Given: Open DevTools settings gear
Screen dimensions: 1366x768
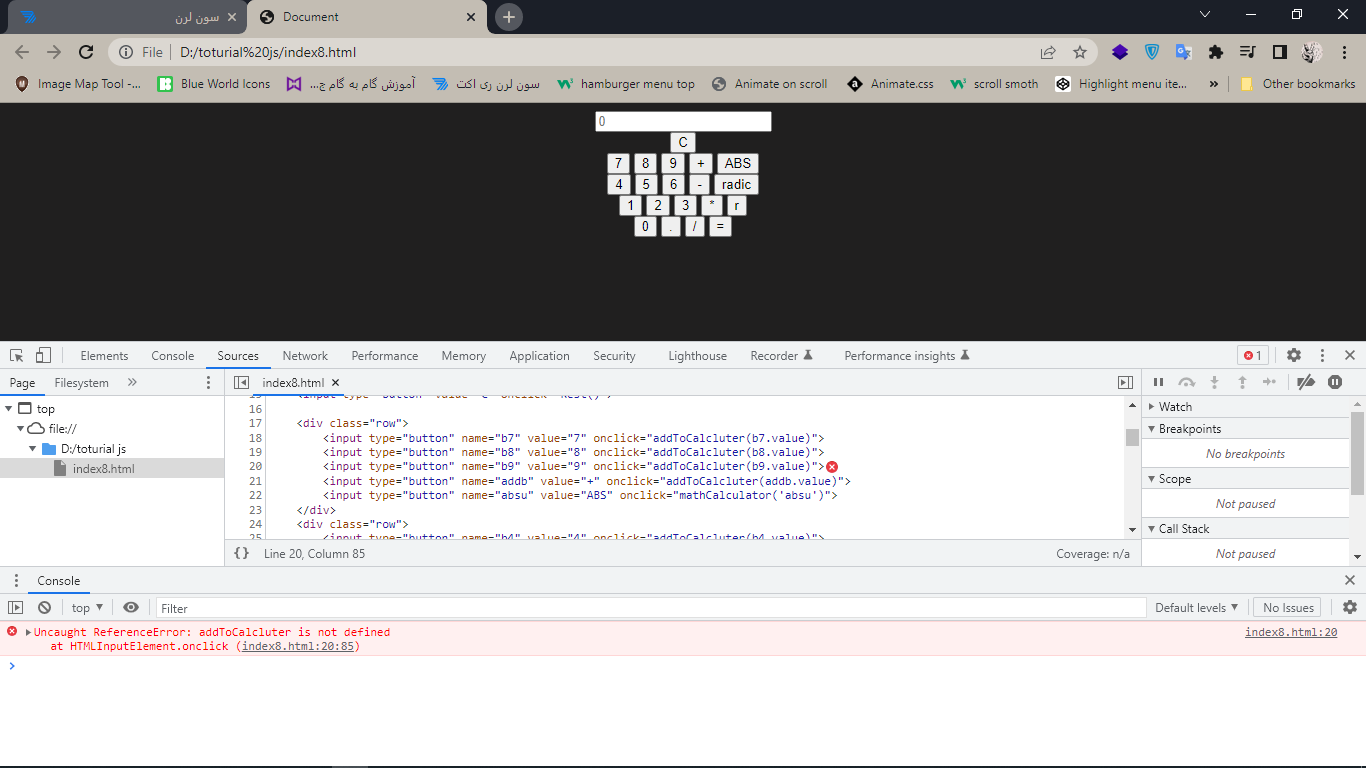Looking at the screenshot, I should pos(1294,355).
